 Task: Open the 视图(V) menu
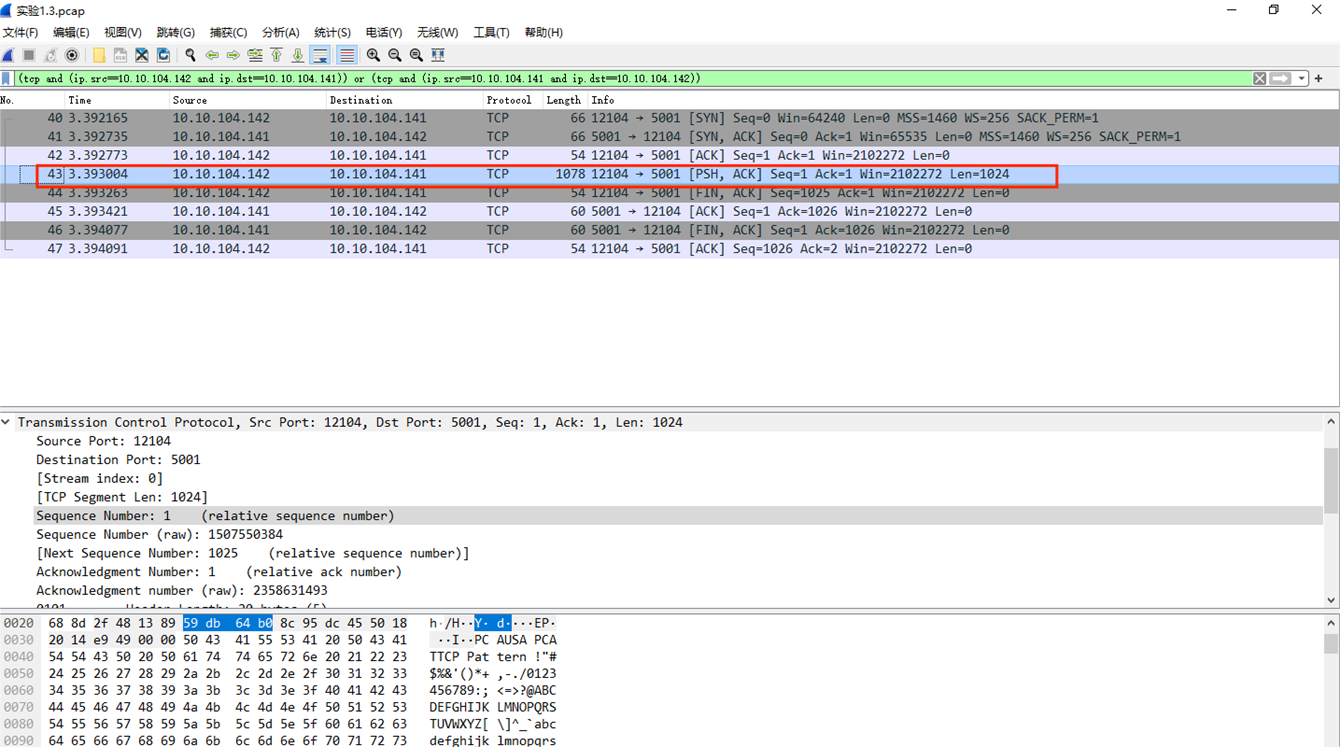[x=123, y=32]
